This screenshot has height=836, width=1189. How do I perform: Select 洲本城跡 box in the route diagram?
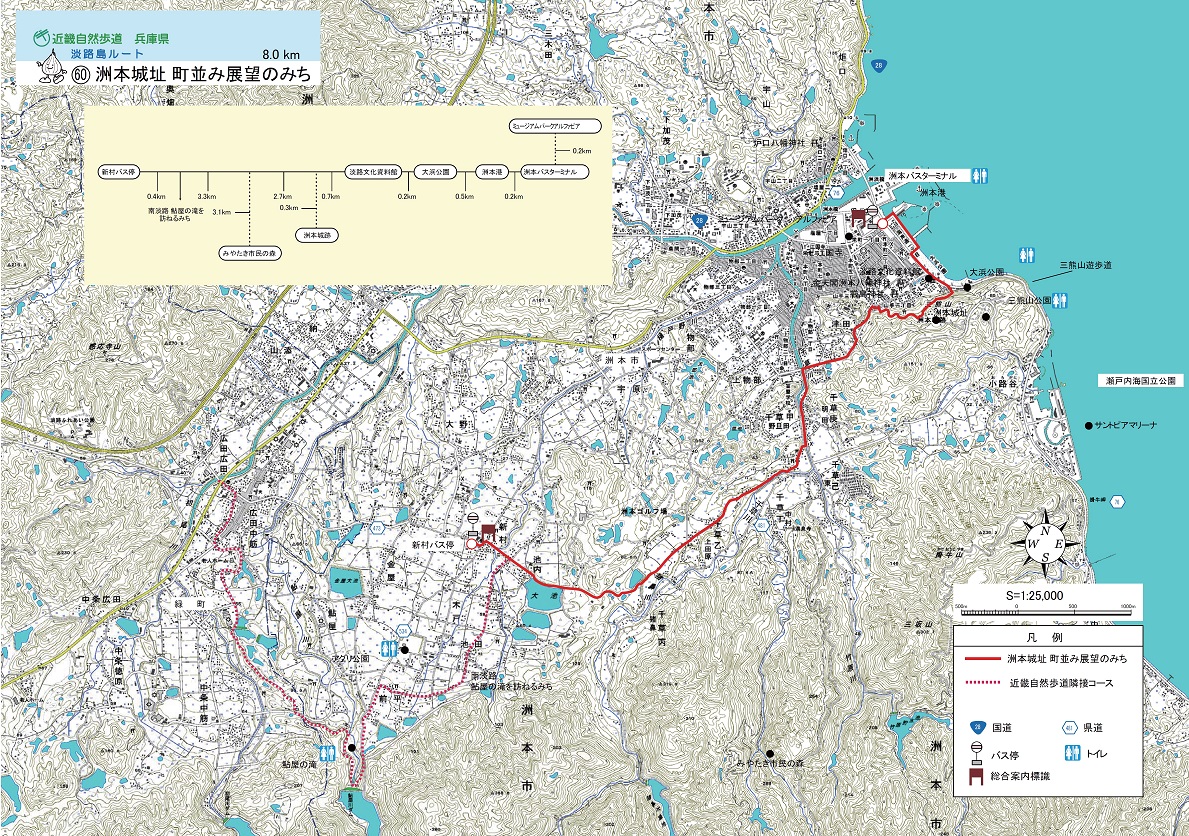pos(318,235)
